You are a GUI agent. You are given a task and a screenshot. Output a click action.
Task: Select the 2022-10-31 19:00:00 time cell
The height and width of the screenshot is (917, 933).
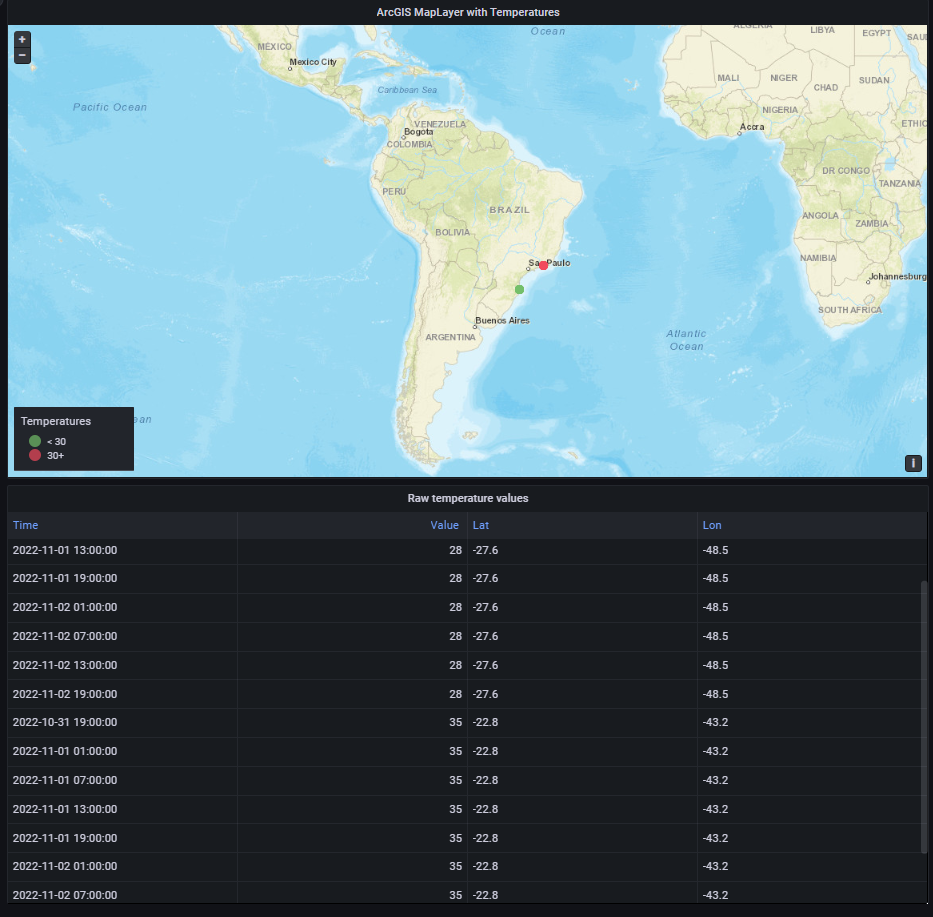[65, 722]
